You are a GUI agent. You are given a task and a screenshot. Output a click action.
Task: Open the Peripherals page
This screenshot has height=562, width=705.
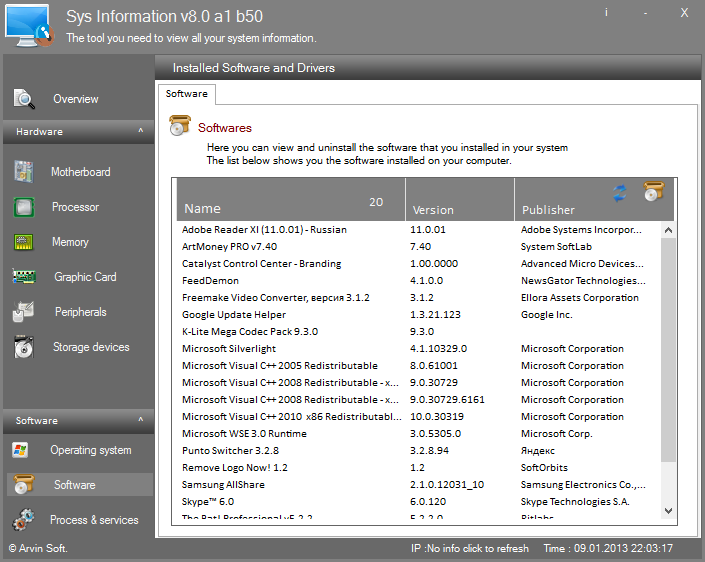point(81,312)
